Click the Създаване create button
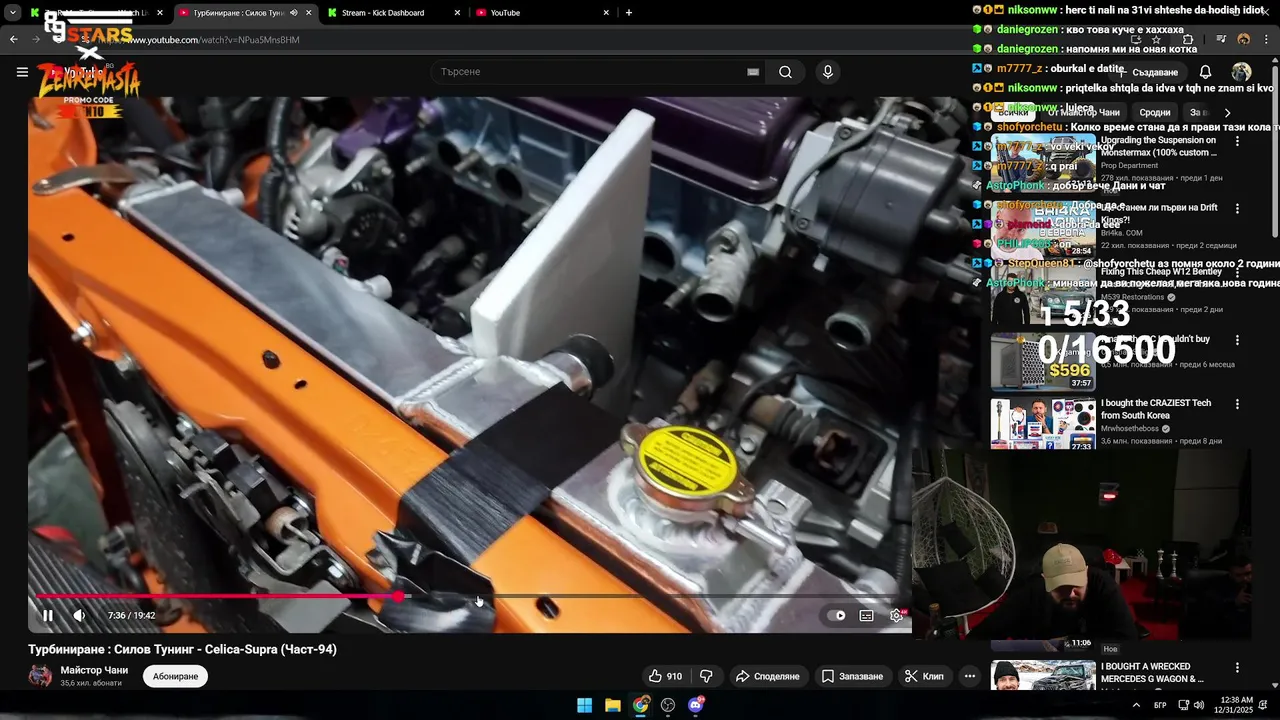Viewport: 1280px width, 720px height. (1150, 72)
